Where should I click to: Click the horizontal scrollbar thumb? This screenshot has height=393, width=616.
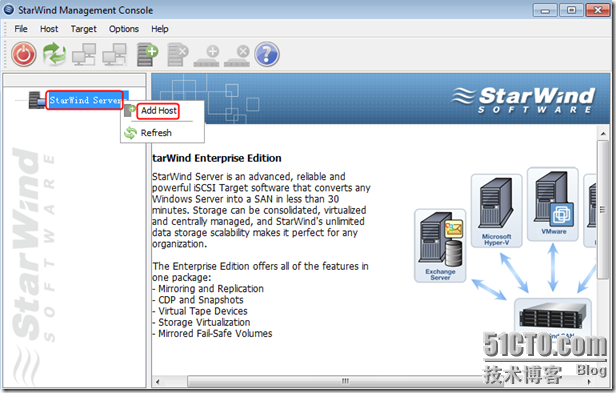345,381
